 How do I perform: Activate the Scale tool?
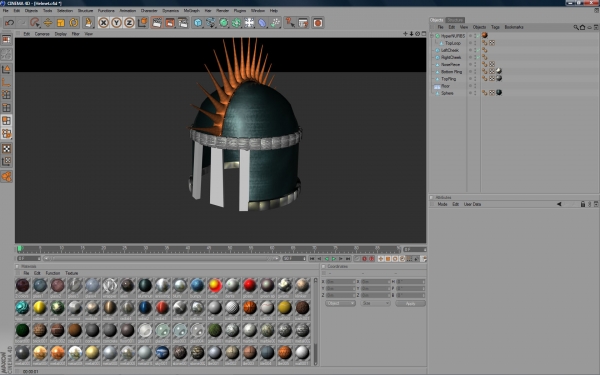click(x=60, y=23)
